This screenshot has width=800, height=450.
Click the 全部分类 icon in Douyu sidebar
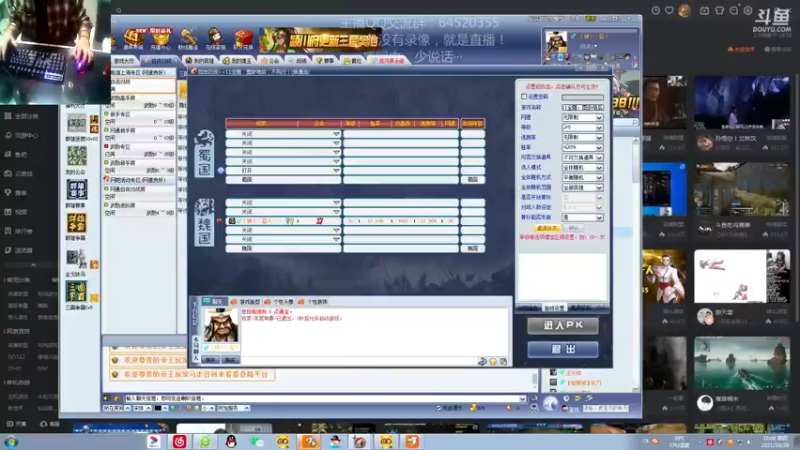pyautogui.click(x=8, y=116)
